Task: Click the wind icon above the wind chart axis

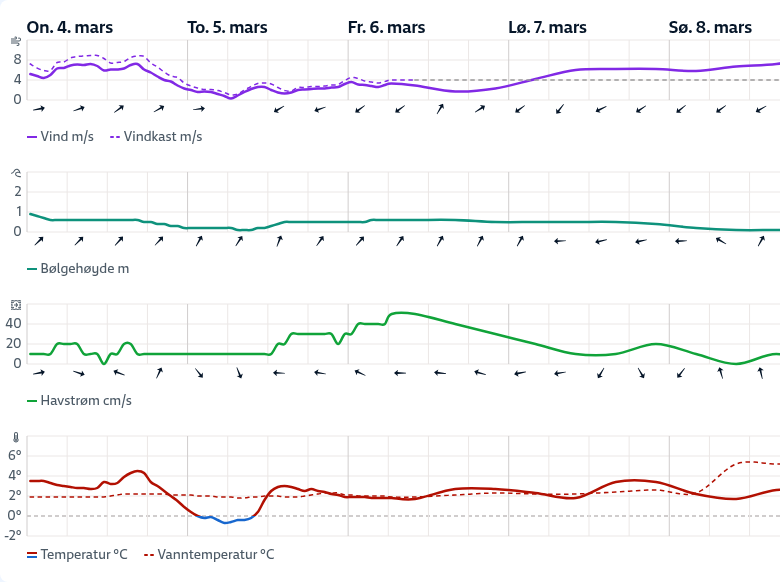Action: [x=15, y=41]
